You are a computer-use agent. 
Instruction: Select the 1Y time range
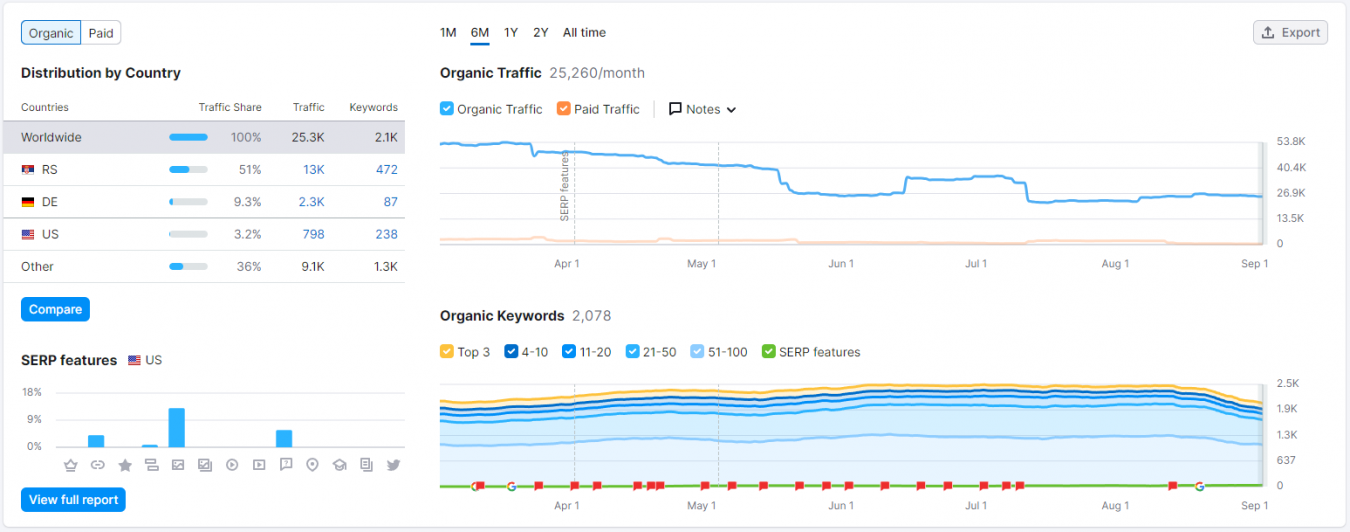[x=511, y=33]
